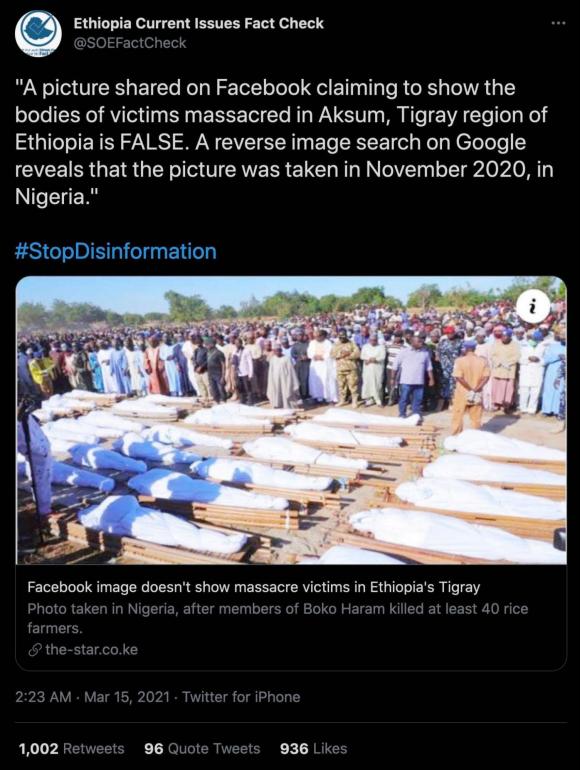Click the Twitter for iPhone source label
Viewport: 580px width, 770px height.
(241, 697)
